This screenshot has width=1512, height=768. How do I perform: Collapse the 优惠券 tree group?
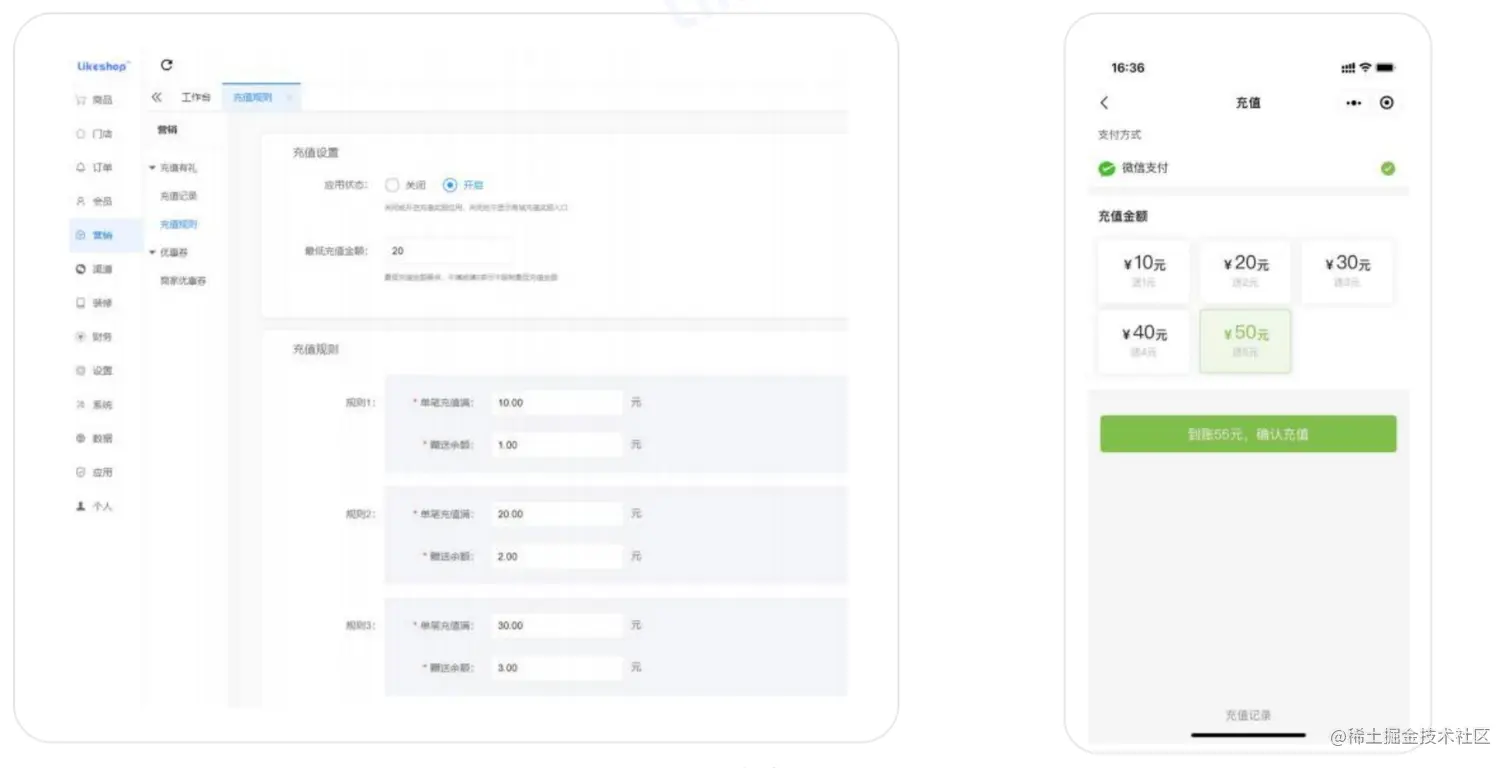(x=153, y=253)
